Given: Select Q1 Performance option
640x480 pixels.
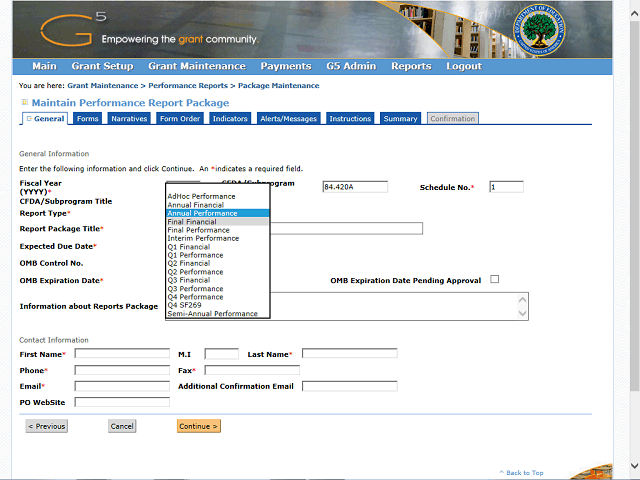Looking at the screenshot, I should (x=218, y=255).
